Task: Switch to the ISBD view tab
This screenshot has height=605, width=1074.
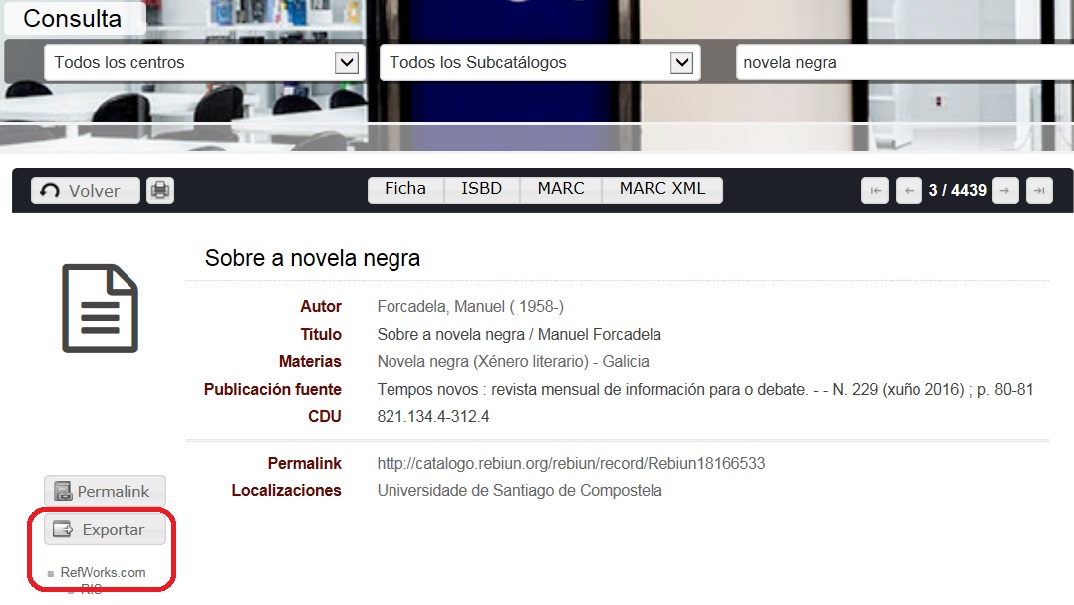Action: (481, 189)
